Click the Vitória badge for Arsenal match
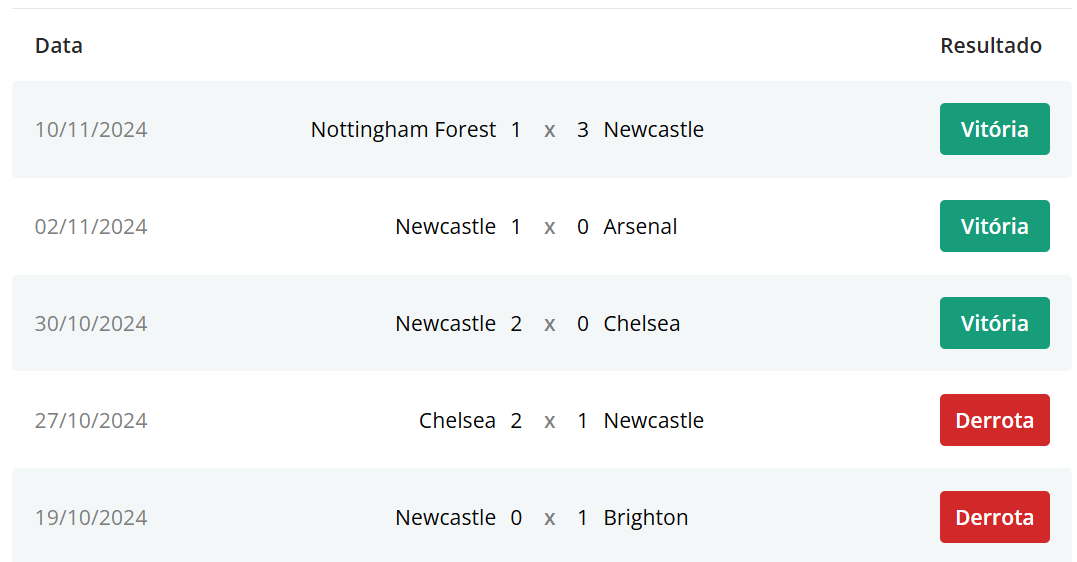The width and height of the screenshot is (1077, 562). tap(994, 226)
